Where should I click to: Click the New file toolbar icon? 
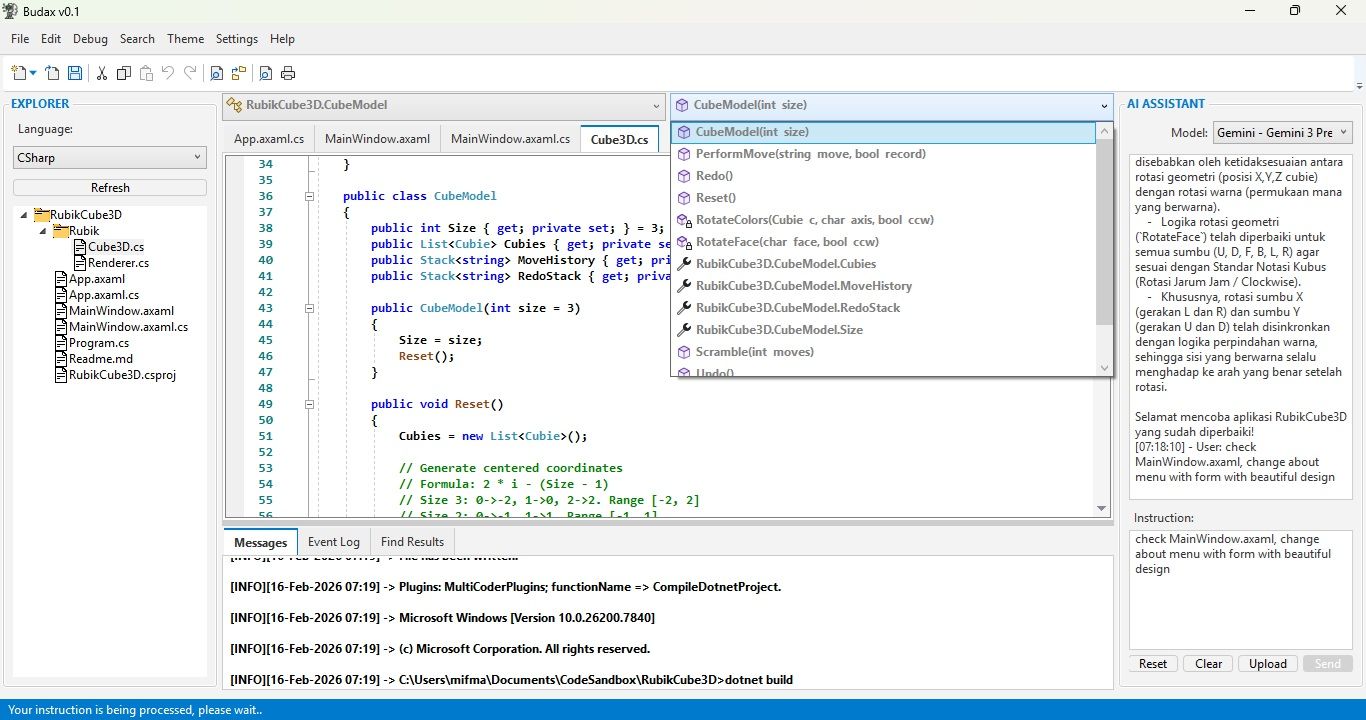[x=20, y=73]
